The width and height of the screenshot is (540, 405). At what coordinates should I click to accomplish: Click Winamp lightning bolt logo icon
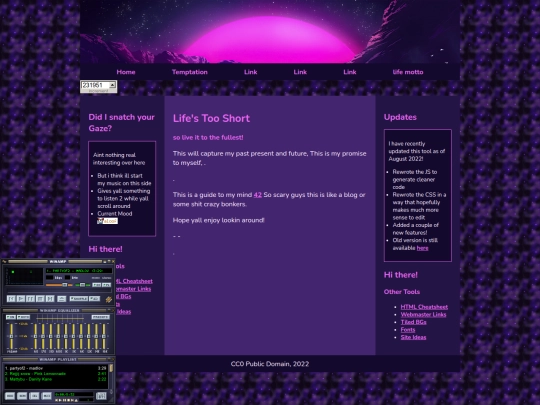click(109, 299)
